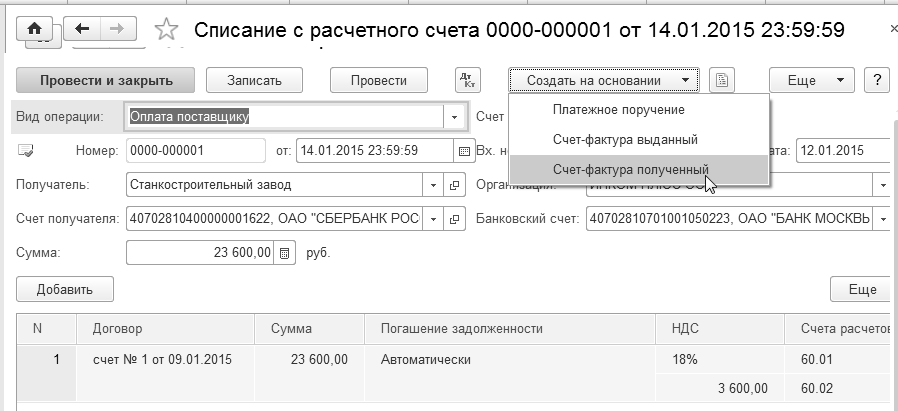Screen dimensions: 898x411
Task: Click the Home icon button
Action: click(38, 30)
